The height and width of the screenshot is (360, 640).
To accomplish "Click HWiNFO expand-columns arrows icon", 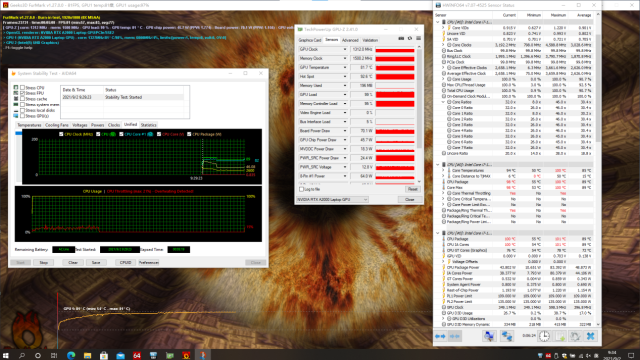I will tap(440, 336).
